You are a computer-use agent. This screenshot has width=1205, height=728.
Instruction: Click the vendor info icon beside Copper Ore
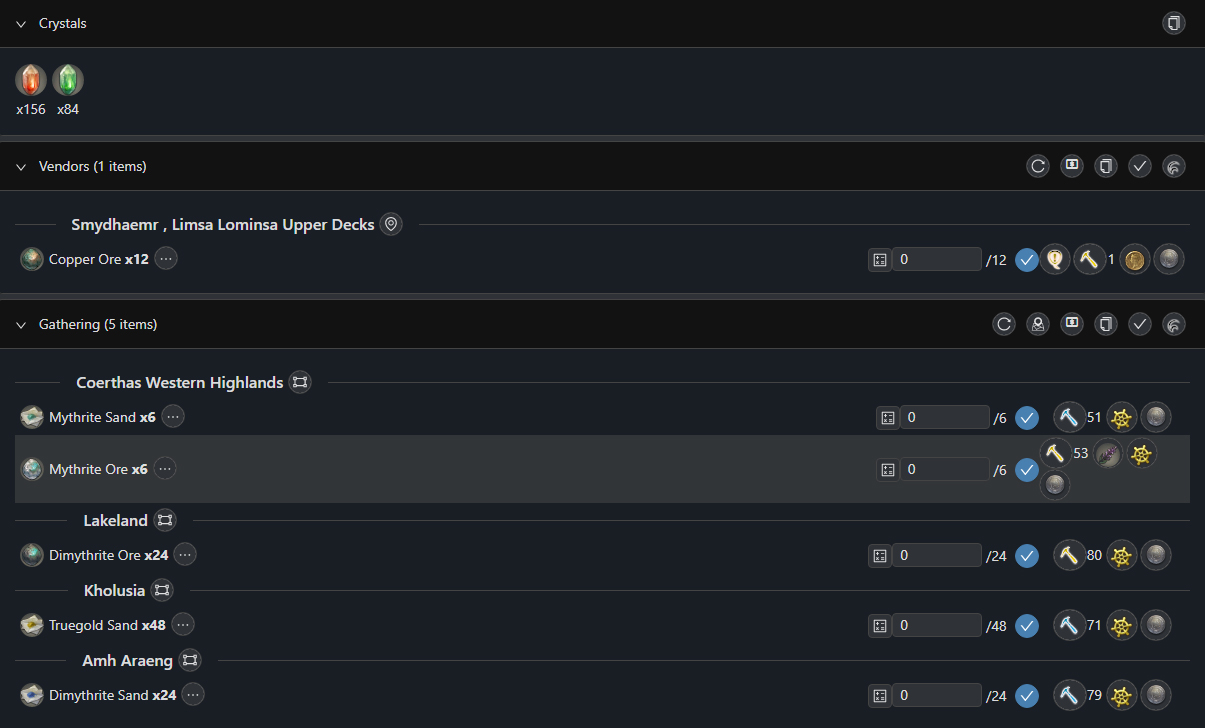coord(1055,259)
